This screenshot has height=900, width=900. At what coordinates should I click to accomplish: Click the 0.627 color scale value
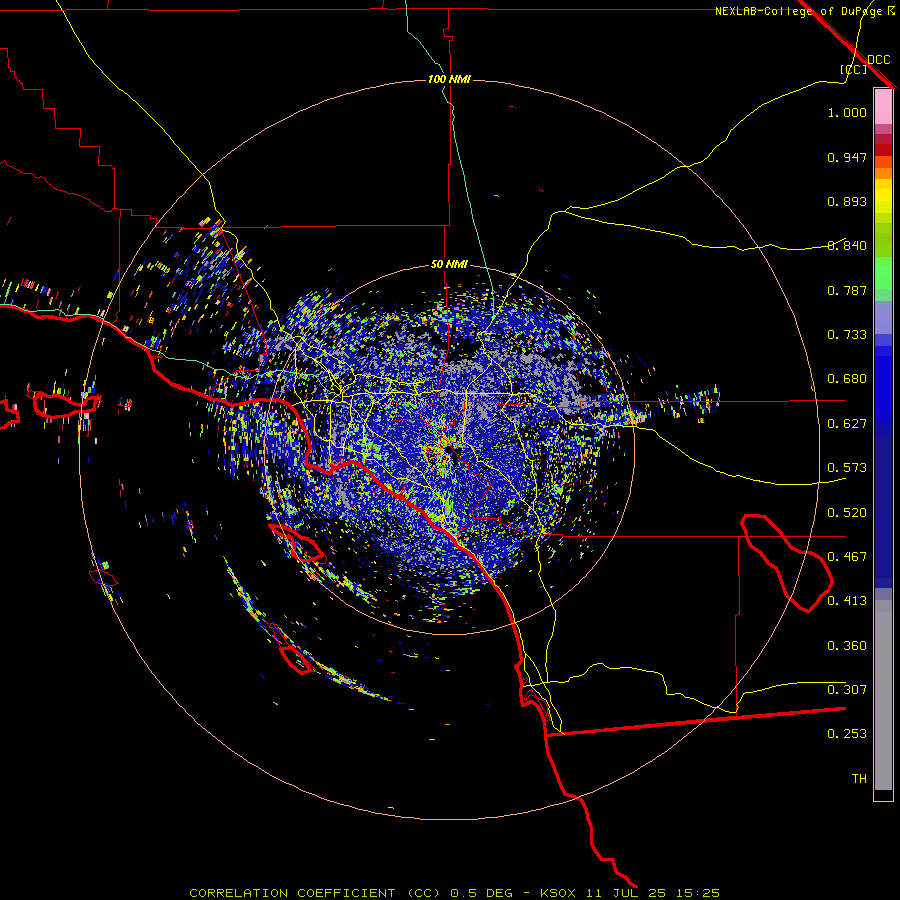[x=847, y=424]
